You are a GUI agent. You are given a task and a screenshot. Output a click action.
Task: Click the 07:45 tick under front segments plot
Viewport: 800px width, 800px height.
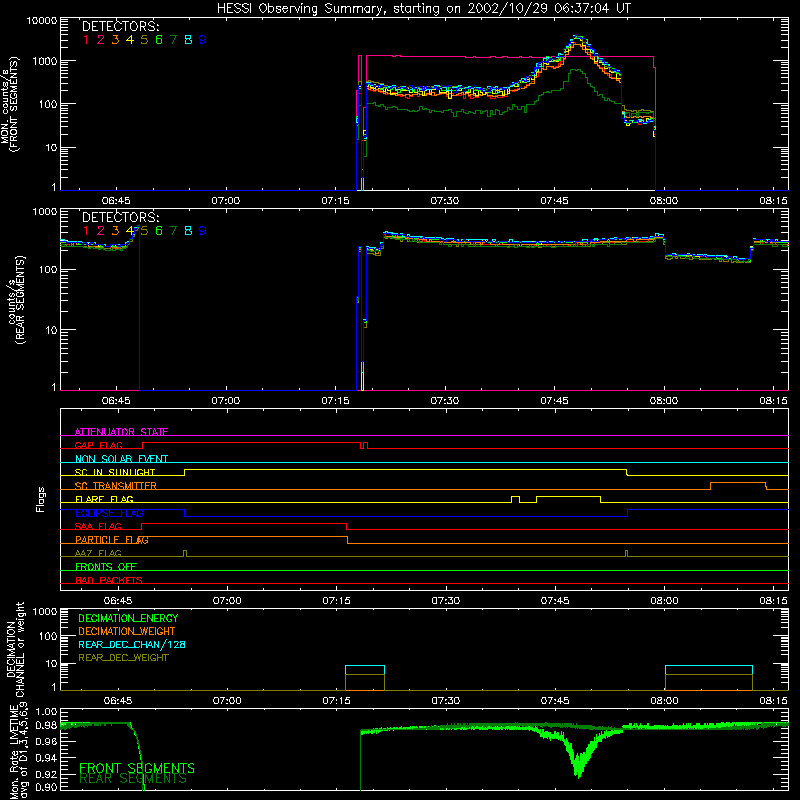(554, 201)
